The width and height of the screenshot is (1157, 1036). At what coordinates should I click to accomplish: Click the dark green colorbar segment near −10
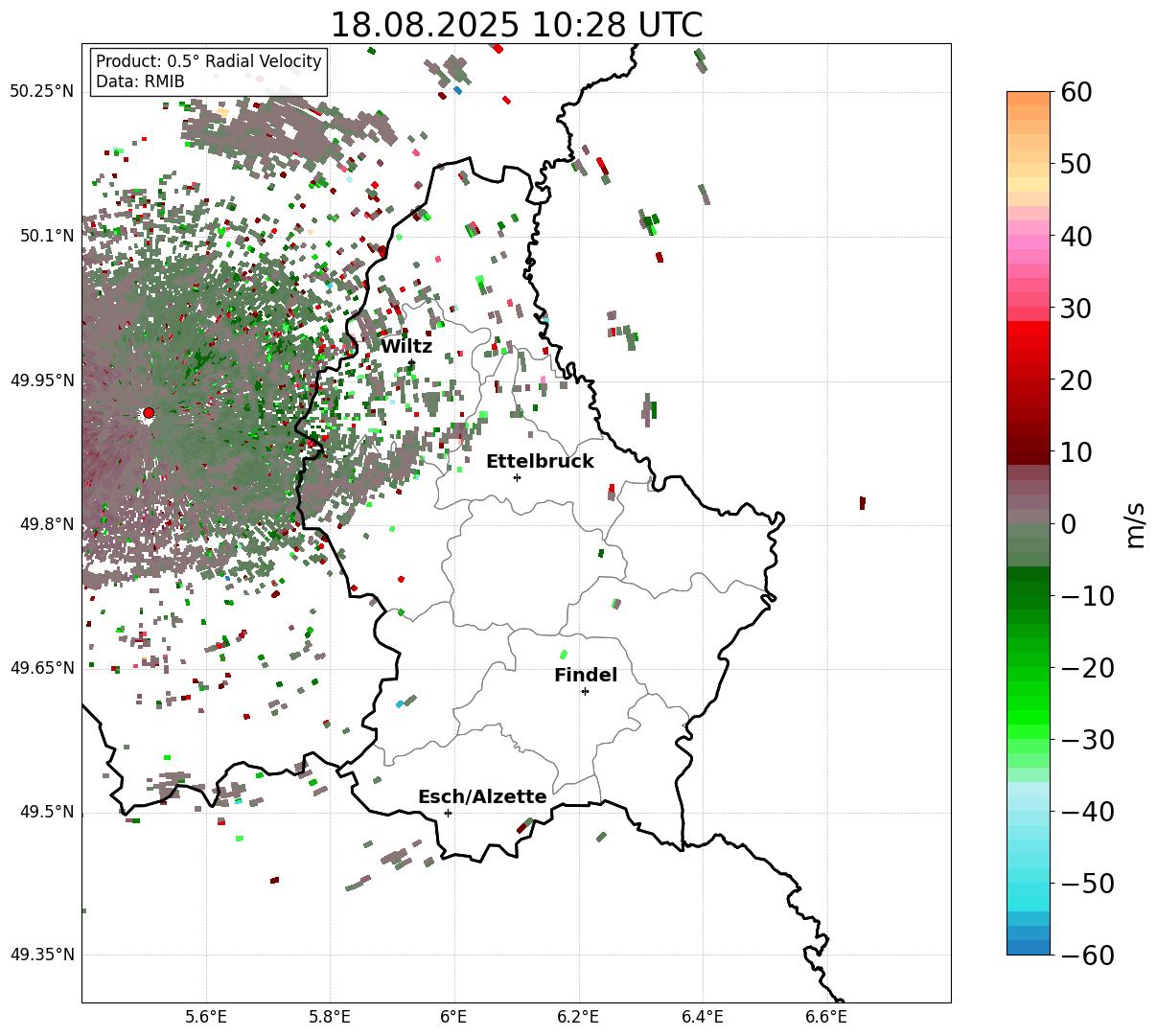click(1029, 587)
